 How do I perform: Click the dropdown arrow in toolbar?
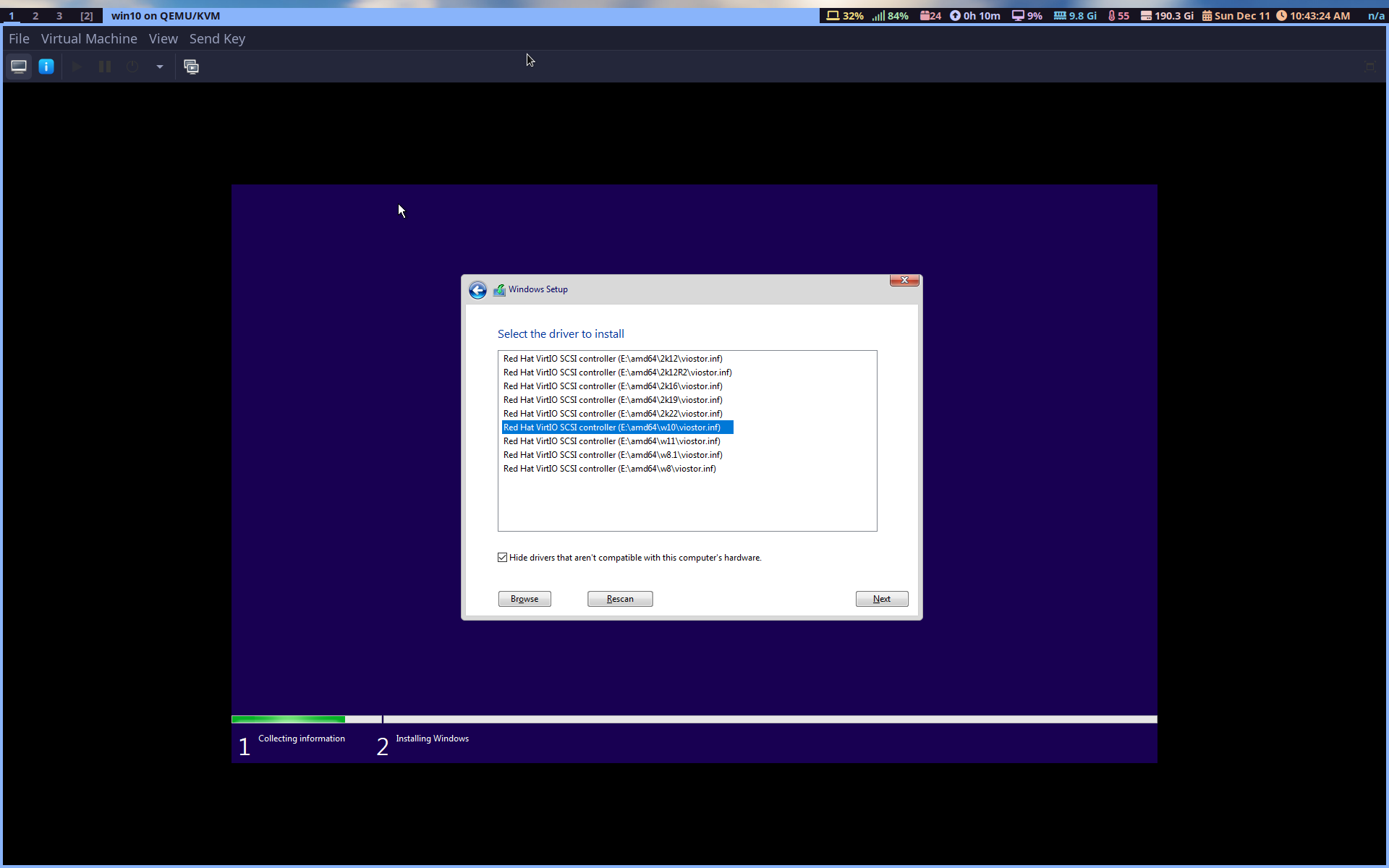pyautogui.click(x=159, y=66)
